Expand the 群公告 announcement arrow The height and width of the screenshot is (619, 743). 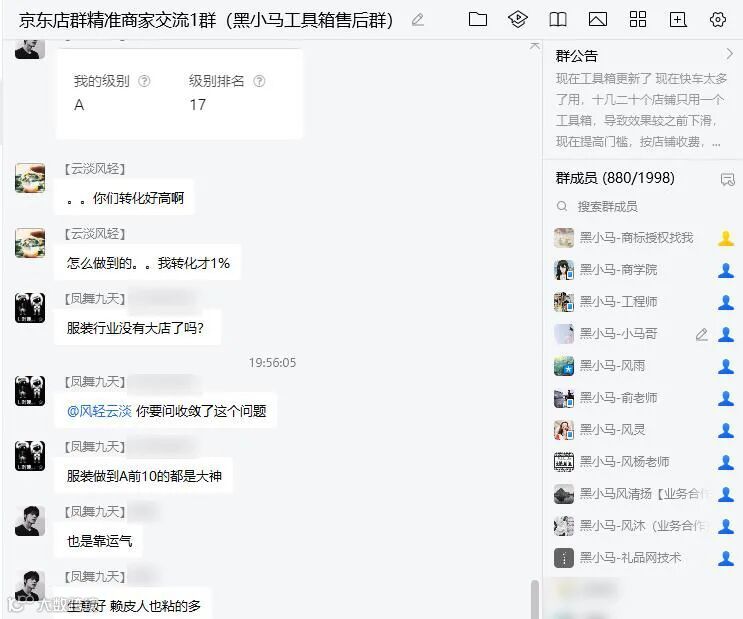(729, 54)
